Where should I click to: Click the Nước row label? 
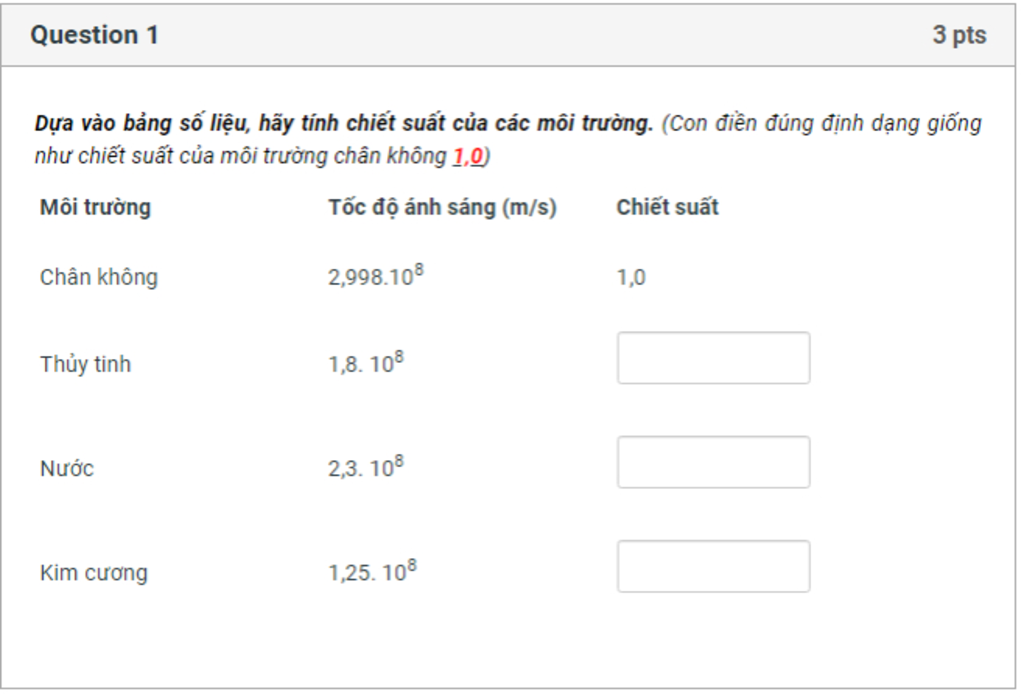(x=67, y=468)
